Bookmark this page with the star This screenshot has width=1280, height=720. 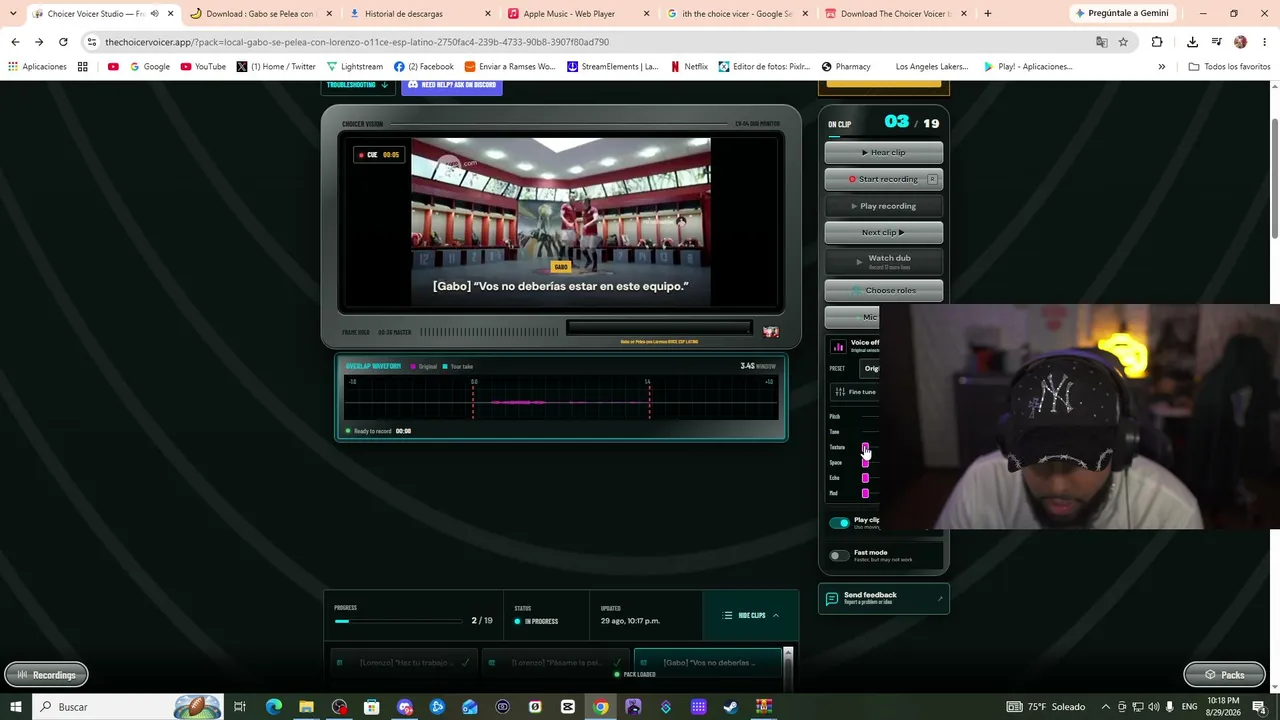(1123, 42)
